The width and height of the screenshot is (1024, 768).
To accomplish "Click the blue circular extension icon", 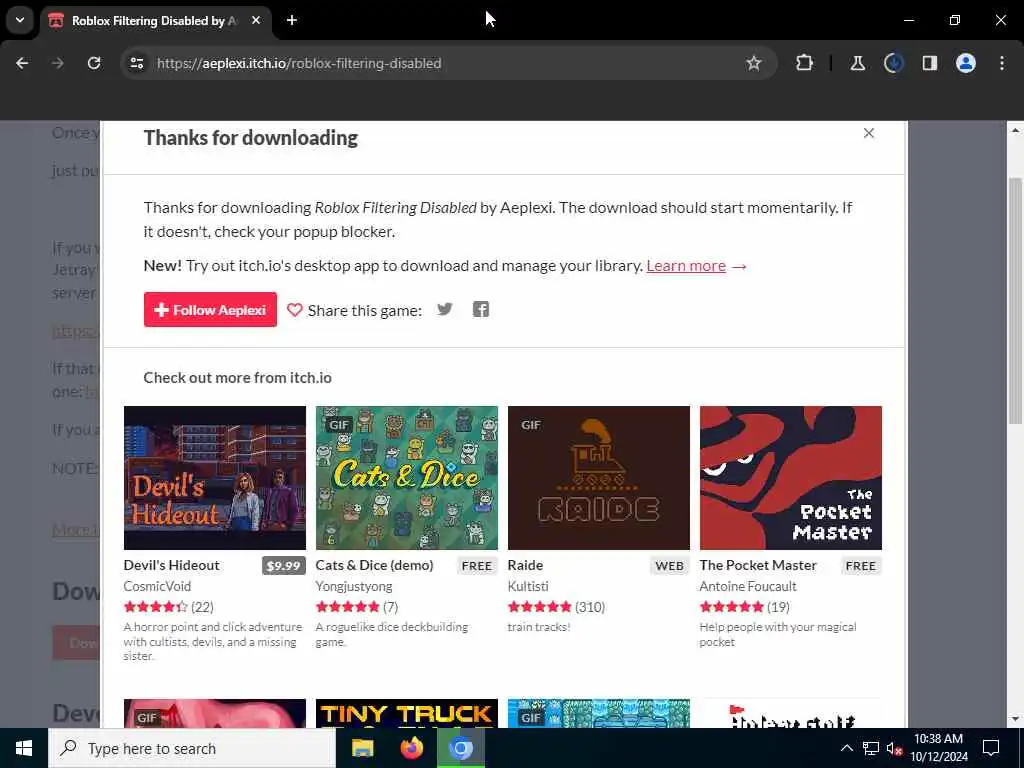I will [x=893, y=63].
